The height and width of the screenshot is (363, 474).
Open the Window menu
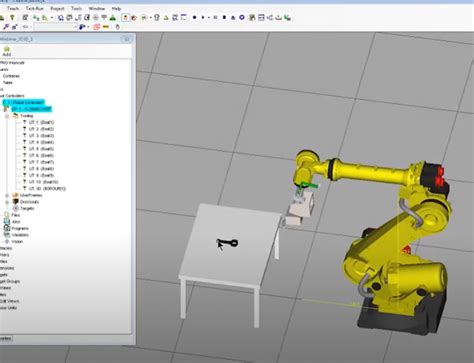coord(97,8)
